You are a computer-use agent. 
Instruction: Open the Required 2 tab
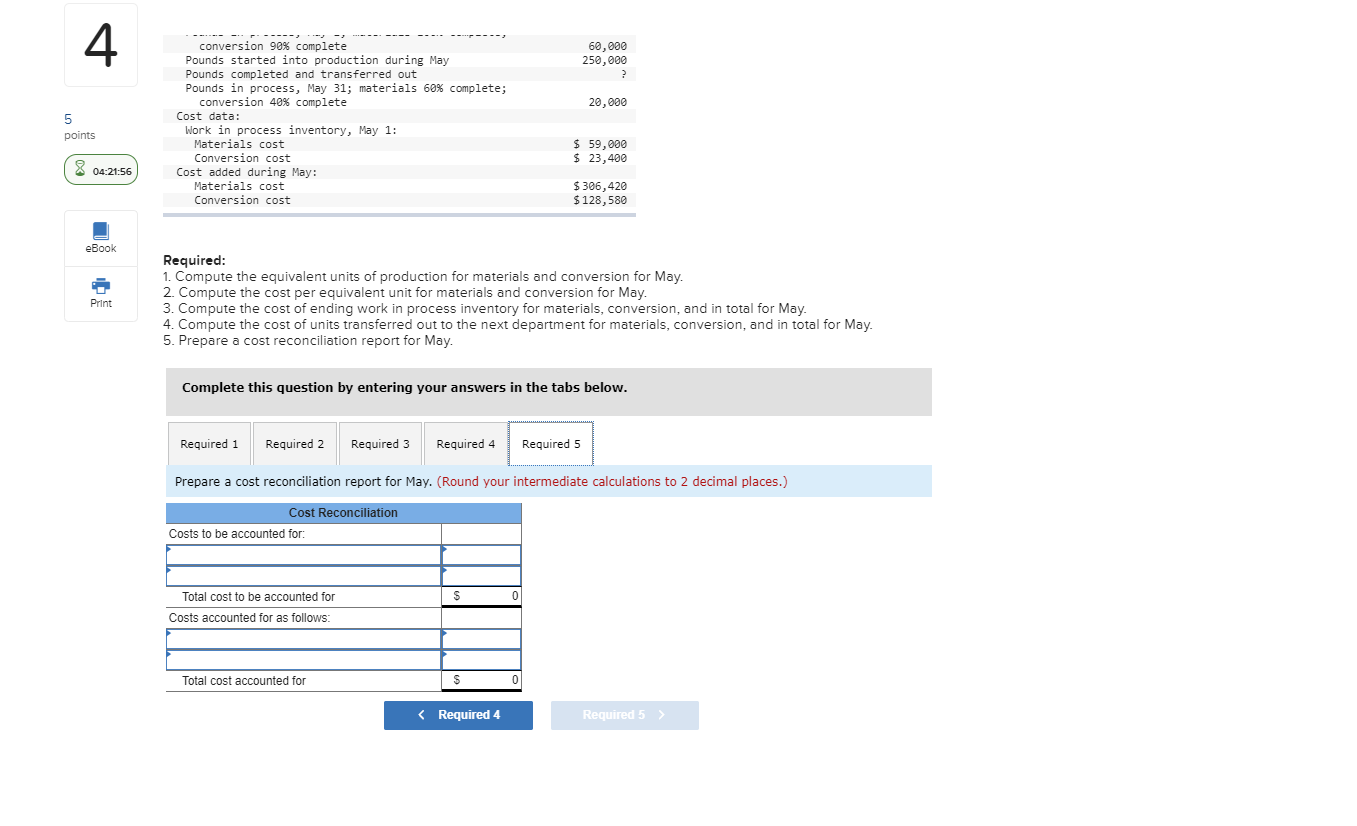tap(294, 443)
